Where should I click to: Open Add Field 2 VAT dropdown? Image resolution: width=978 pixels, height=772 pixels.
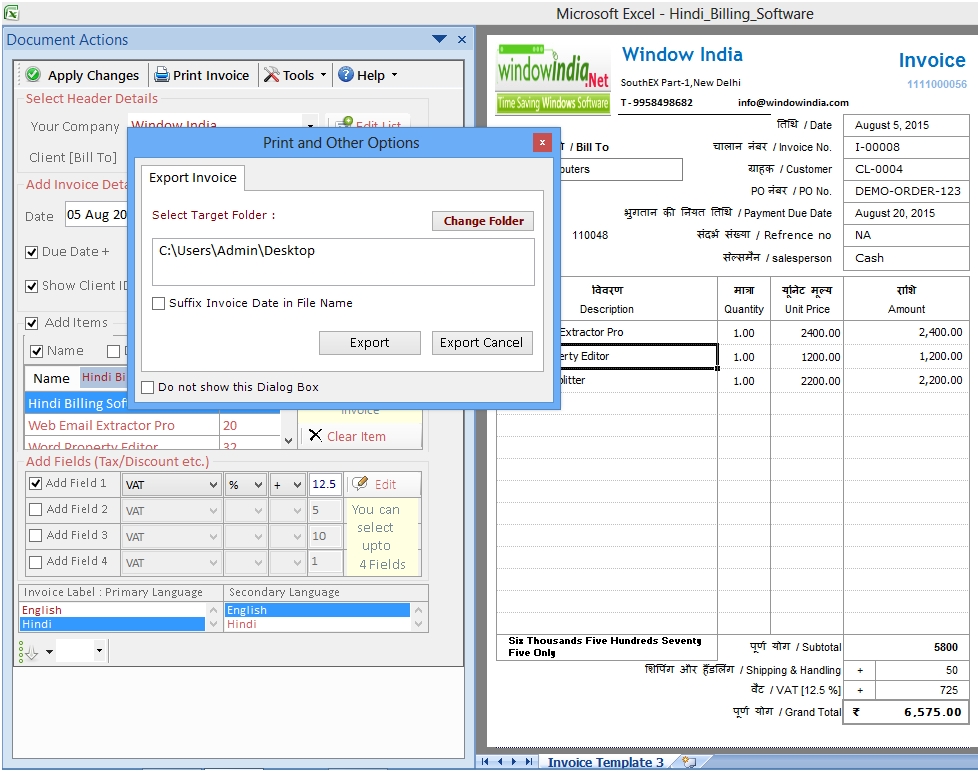tap(213, 511)
